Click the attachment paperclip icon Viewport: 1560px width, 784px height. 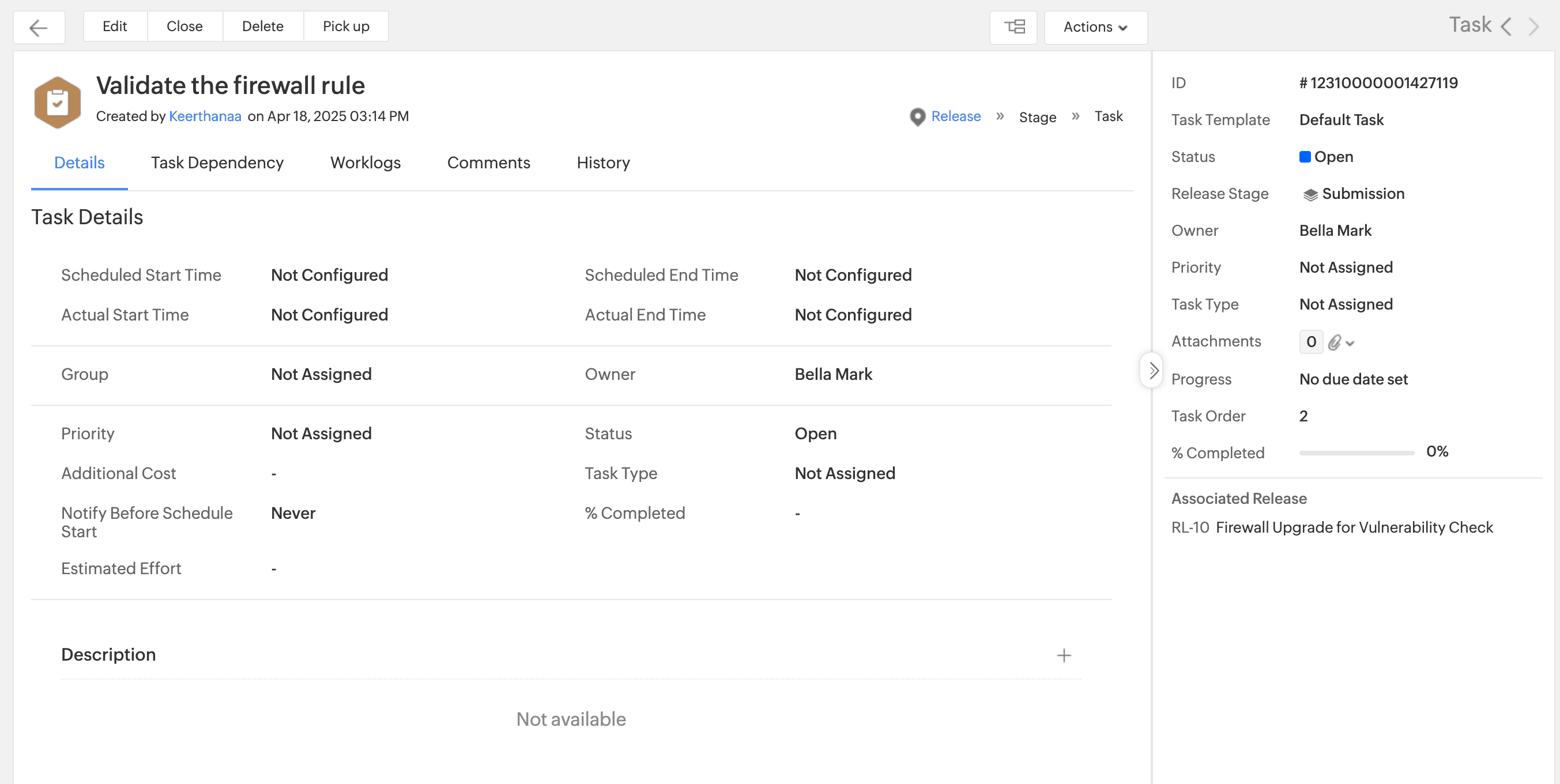click(x=1334, y=342)
